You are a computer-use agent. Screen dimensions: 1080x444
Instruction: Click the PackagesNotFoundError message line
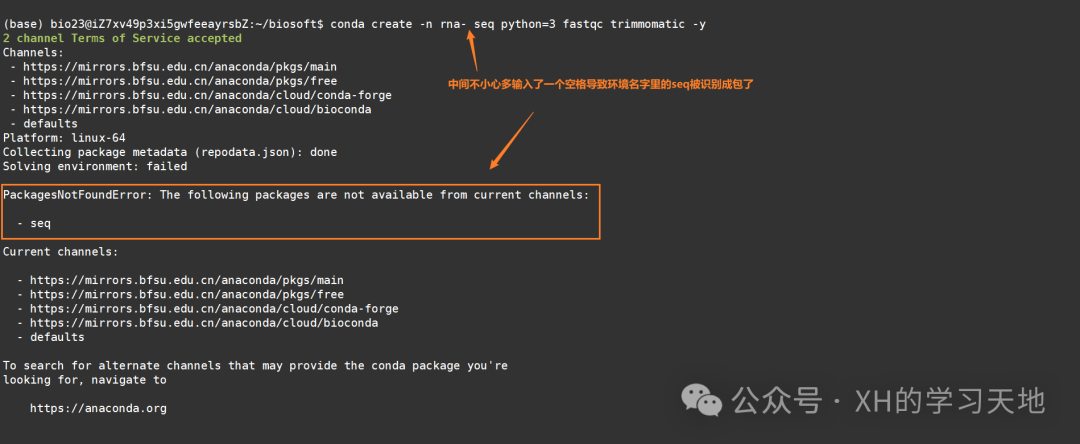pyautogui.click(x=296, y=195)
